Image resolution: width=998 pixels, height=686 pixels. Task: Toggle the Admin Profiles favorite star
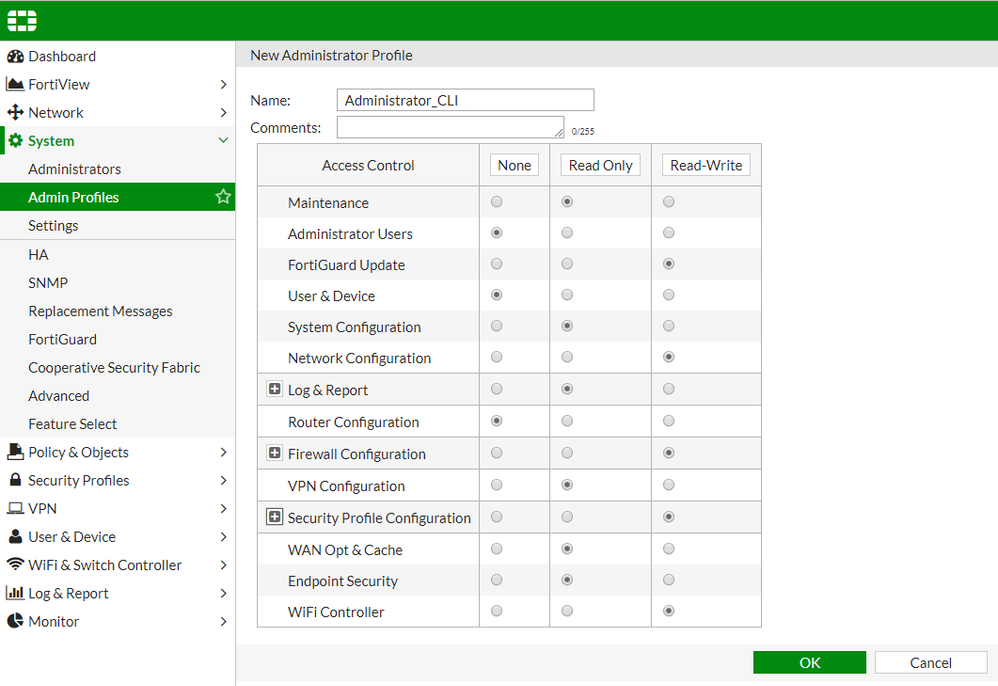(223, 197)
